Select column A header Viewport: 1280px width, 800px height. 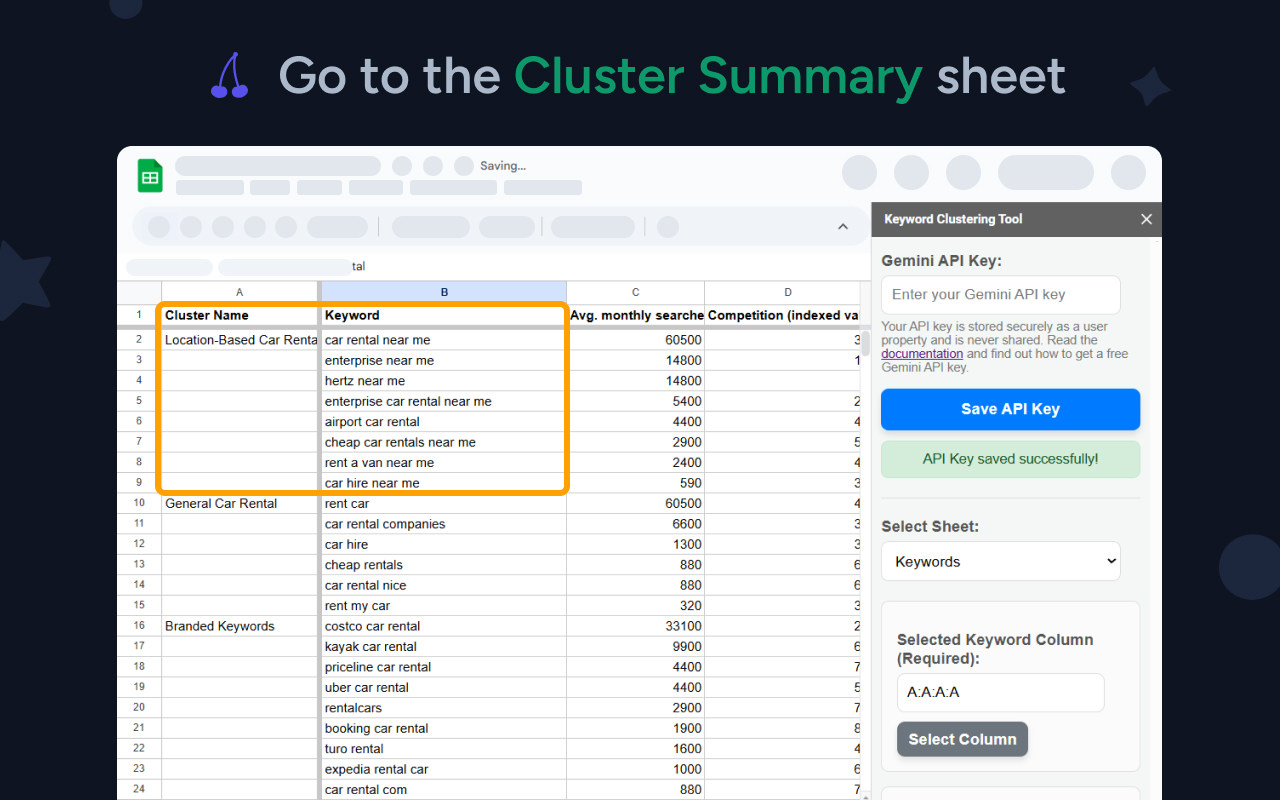tap(239, 292)
